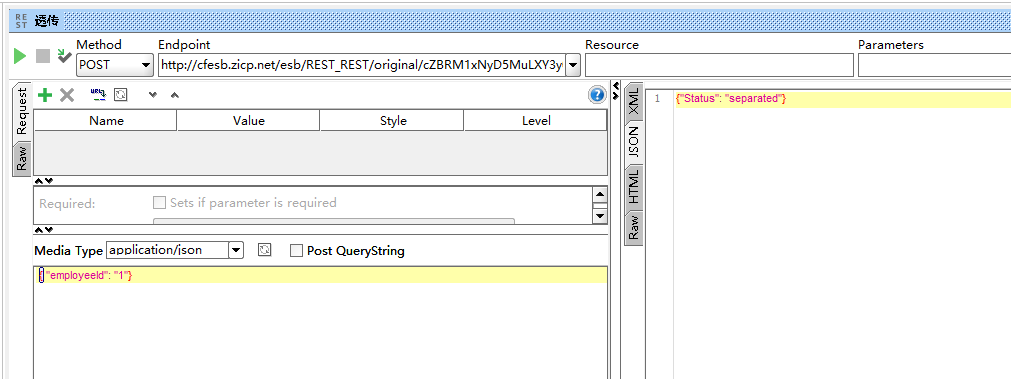Move parameter down with down arrow

pyautogui.click(x=153, y=95)
